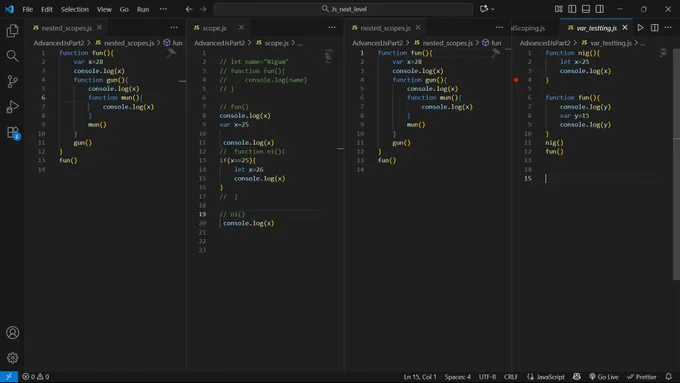Open the File menu

pyautogui.click(x=27, y=9)
